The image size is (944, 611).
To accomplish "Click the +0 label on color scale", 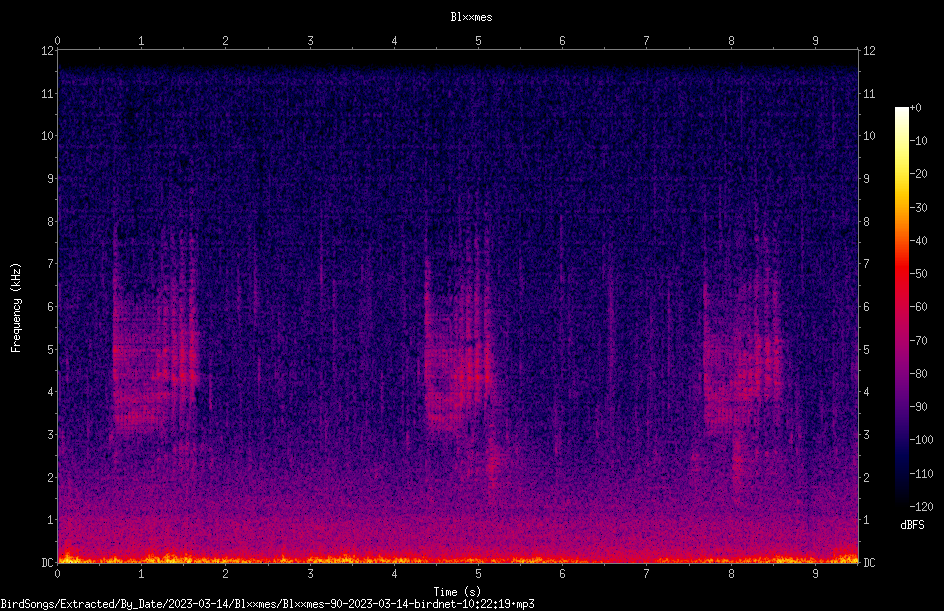I will pos(915,108).
